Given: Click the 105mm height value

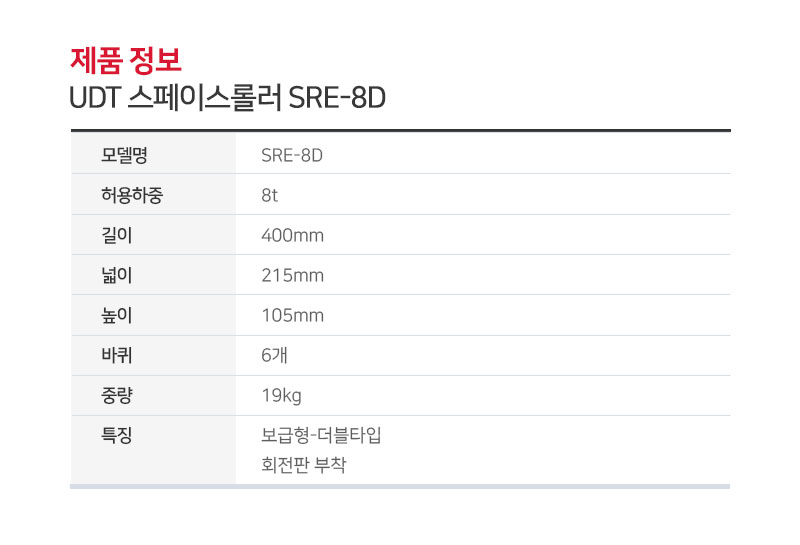Looking at the screenshot, I should click(x=292, y=315).
